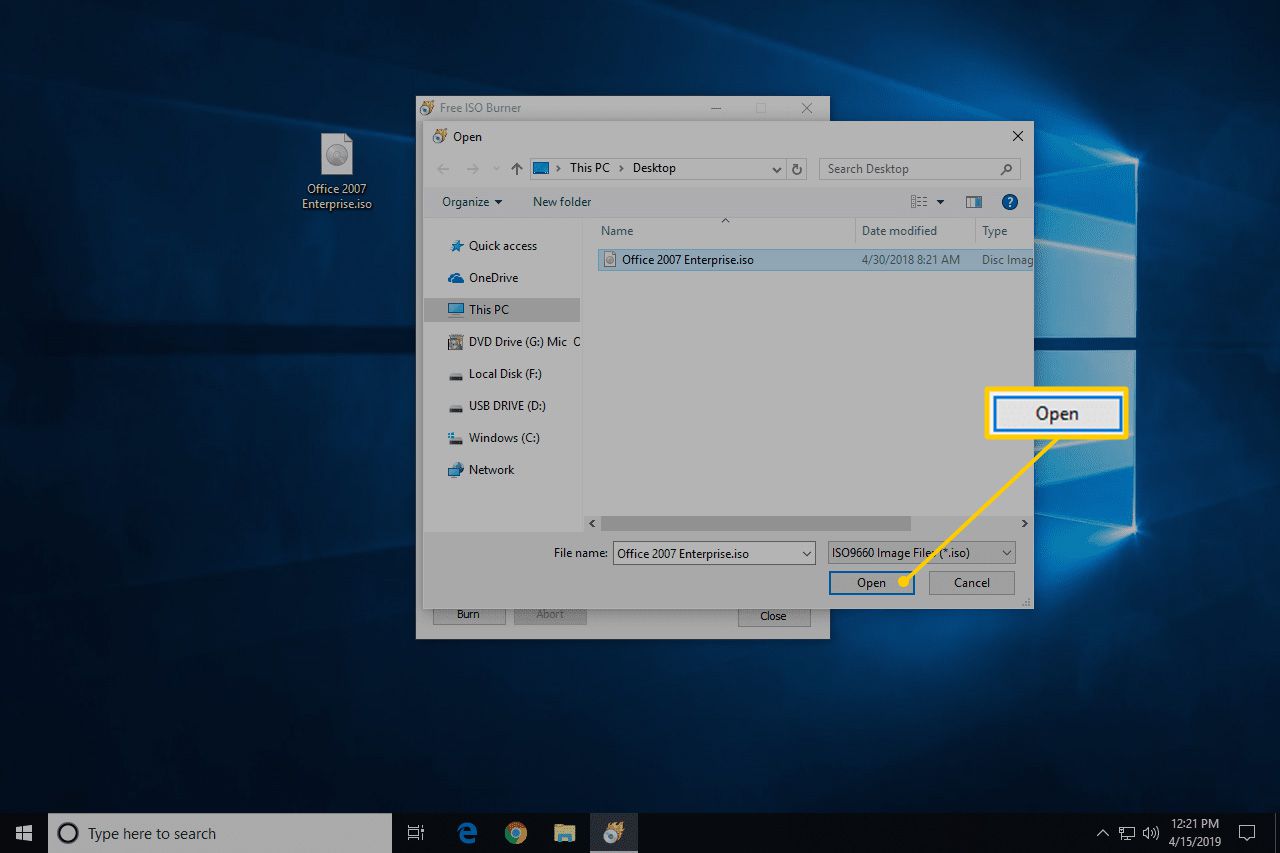This screenshot has width=1280, height=853.
Task: Click the network icon in system tray
Action: [x=1127, y=833]
